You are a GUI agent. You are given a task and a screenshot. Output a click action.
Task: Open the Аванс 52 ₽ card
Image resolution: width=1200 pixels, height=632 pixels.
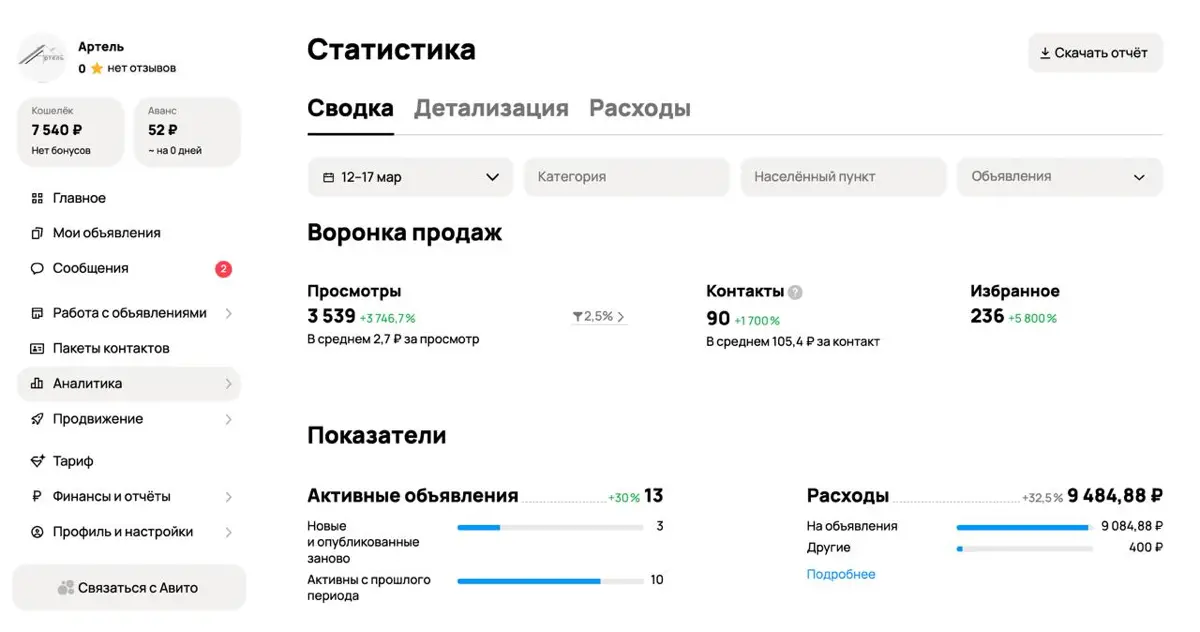click(187, 131)
